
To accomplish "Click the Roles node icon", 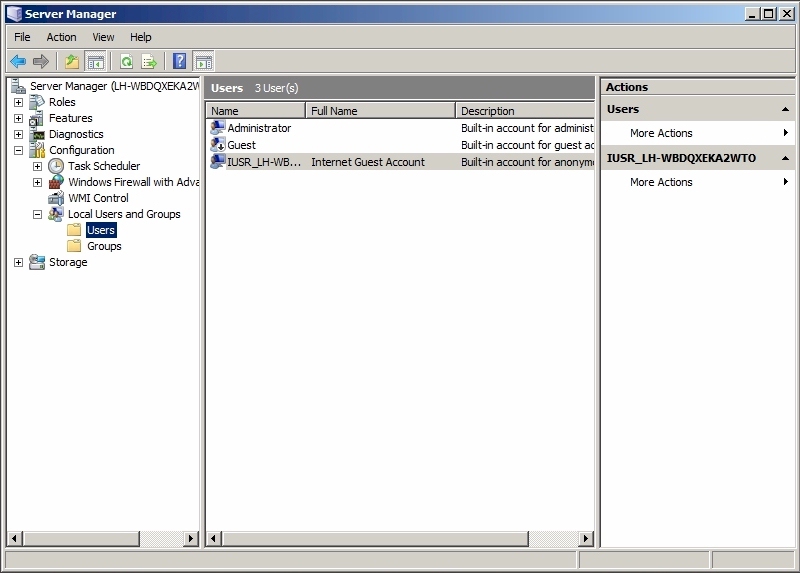I will coord(37,102).
